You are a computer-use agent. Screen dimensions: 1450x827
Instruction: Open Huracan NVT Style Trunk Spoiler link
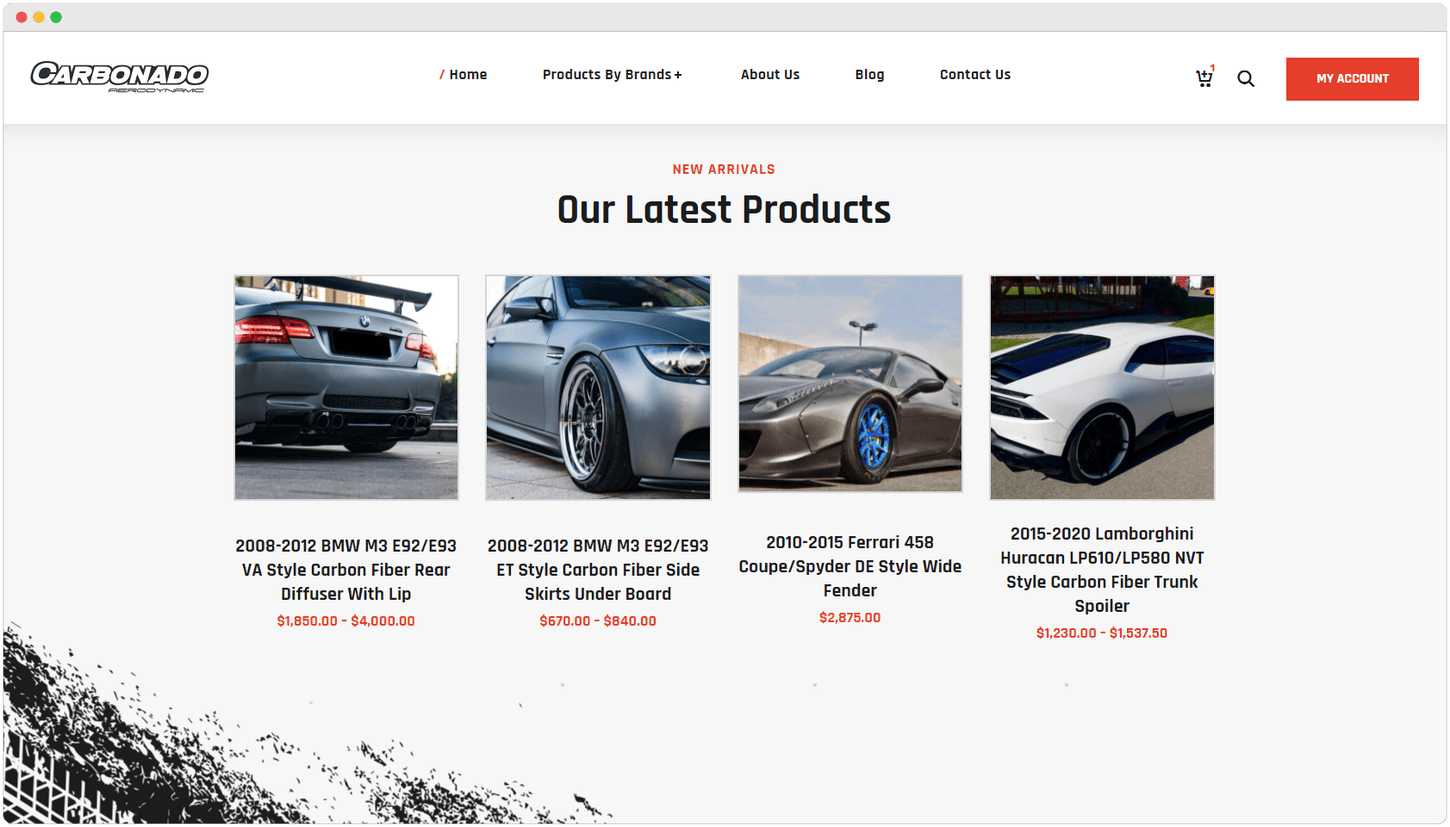click(x=1102, y=570)
